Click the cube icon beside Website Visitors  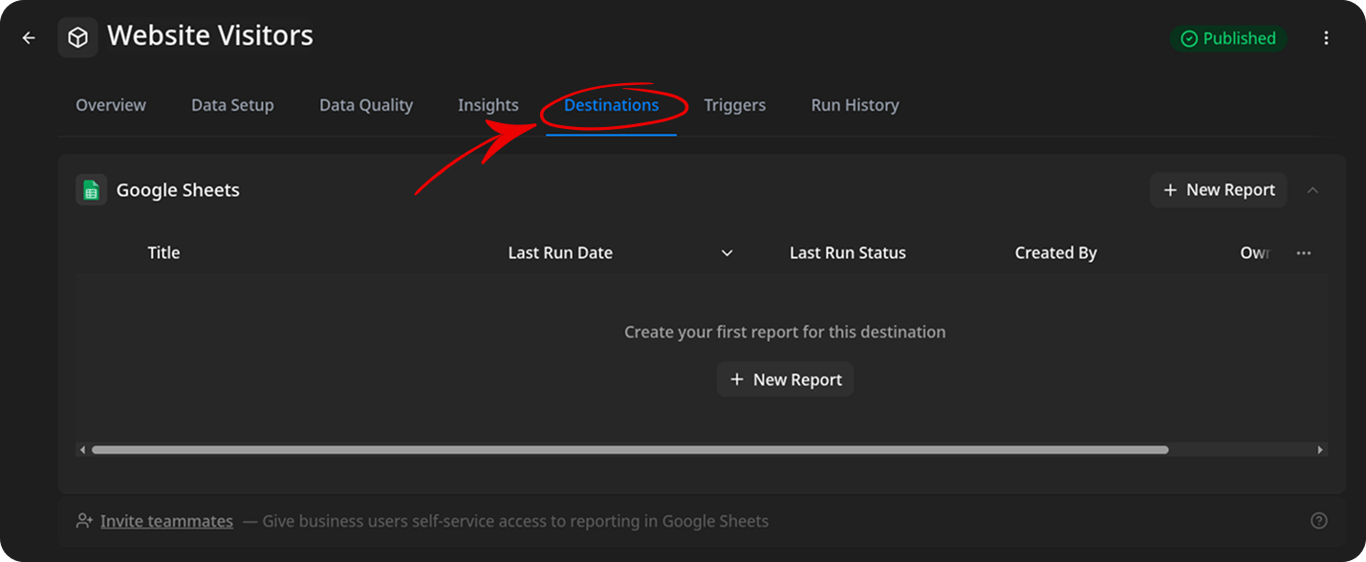(78, 38)
